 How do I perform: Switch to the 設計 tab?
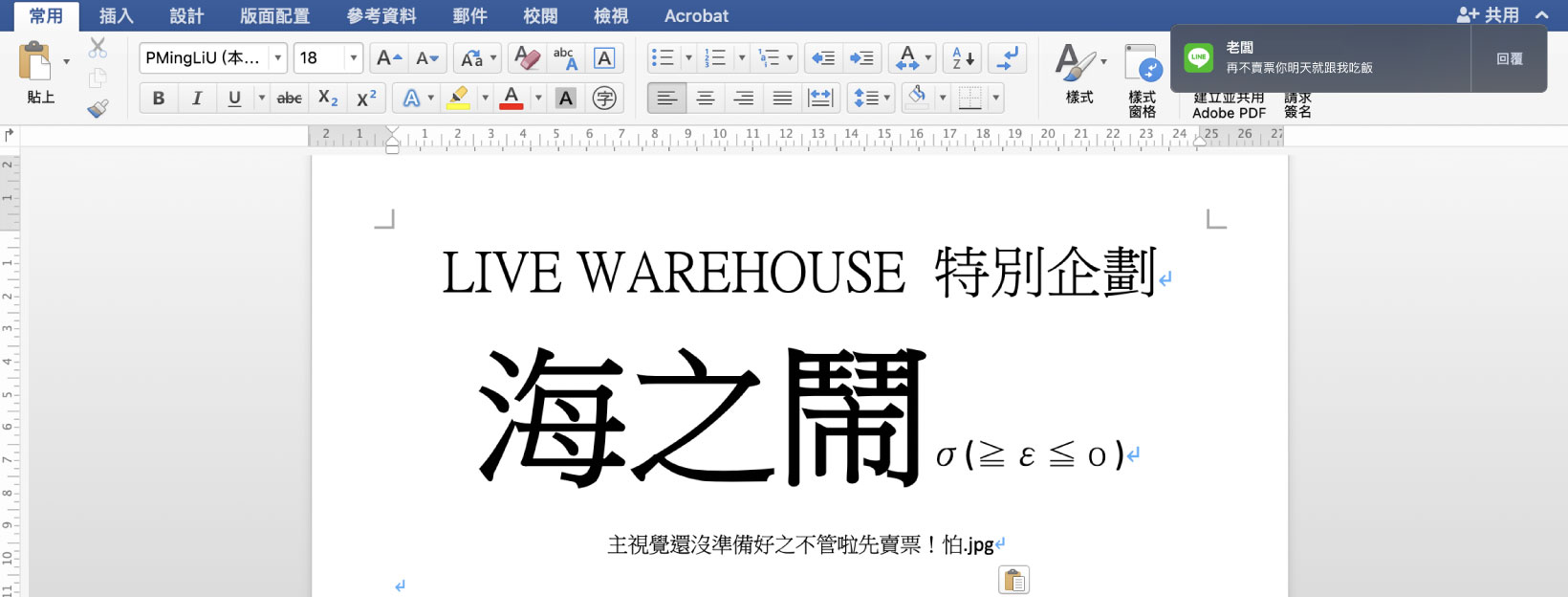point(186,15)
